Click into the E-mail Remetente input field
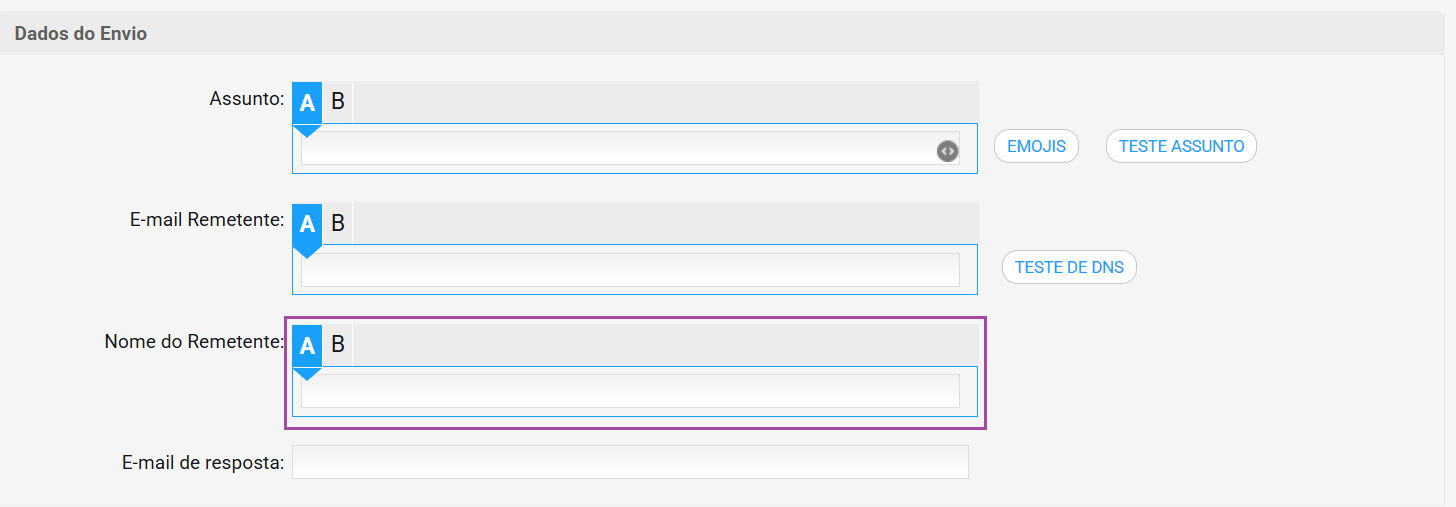1456x507 pixels. click(630, 270)
